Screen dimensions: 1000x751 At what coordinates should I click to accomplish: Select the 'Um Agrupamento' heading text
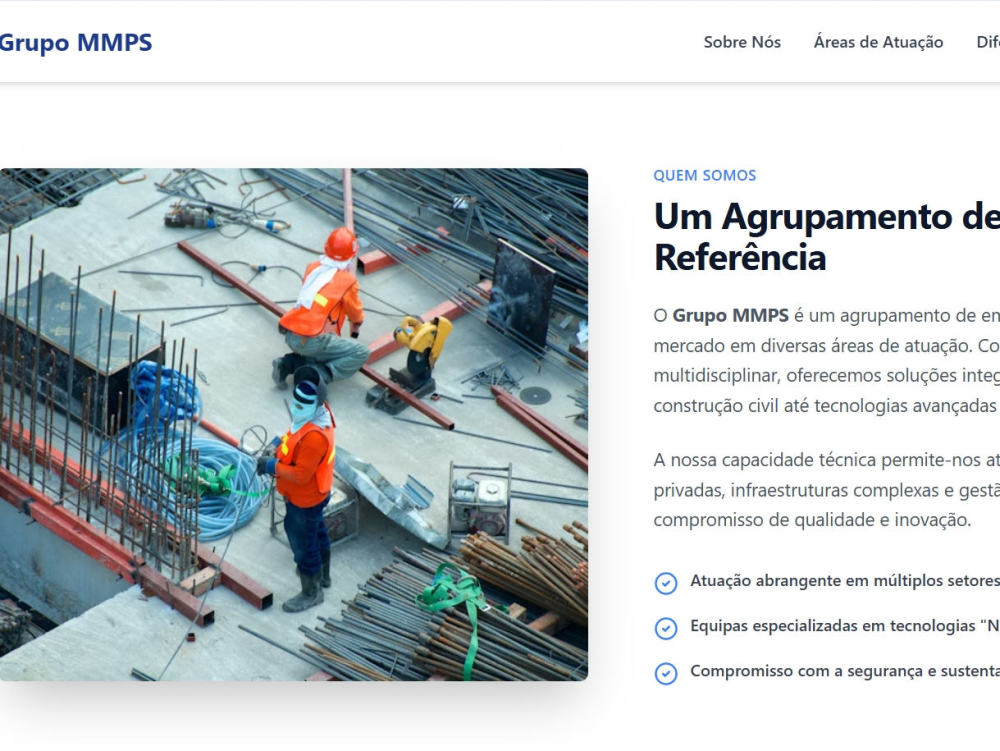tap(827, 237)
